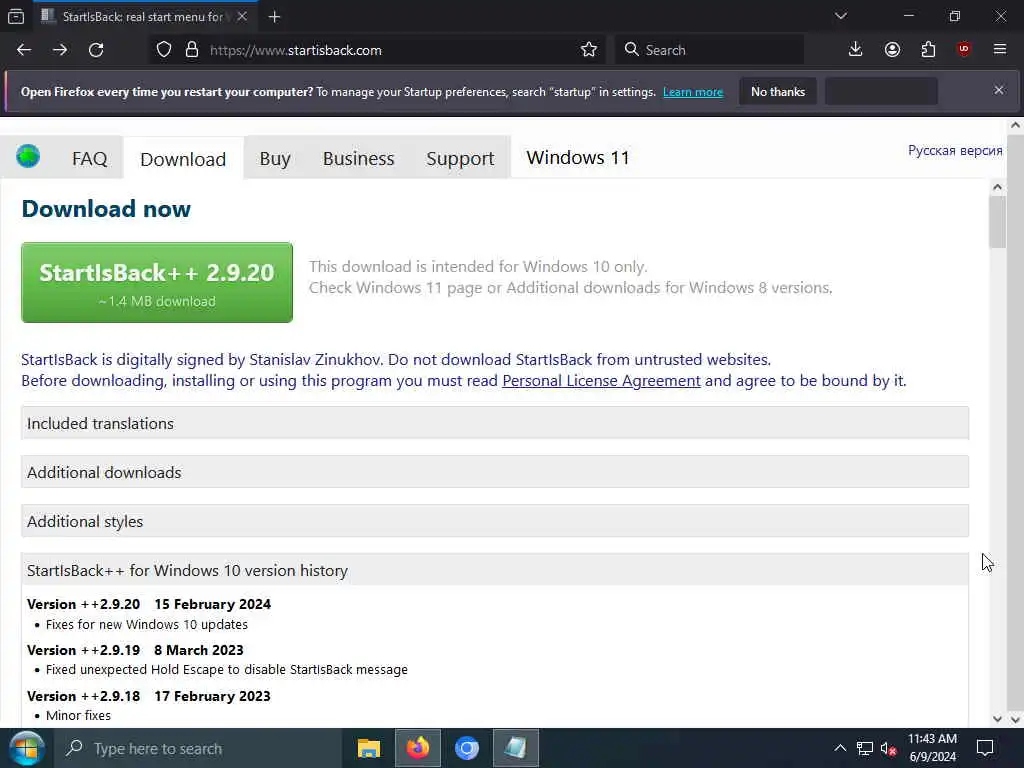1024x768 pixels.
Task: Download StartIsBack++ 2.9.20 green button
Action: click(157, 282)
